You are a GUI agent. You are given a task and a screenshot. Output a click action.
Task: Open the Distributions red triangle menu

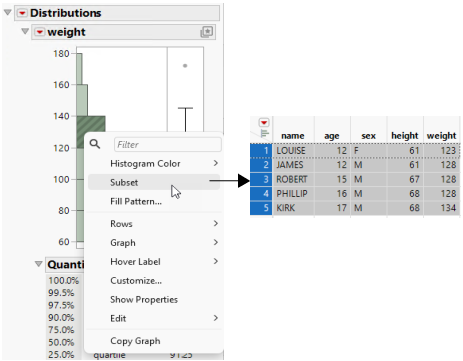click(x=22, y=13)
